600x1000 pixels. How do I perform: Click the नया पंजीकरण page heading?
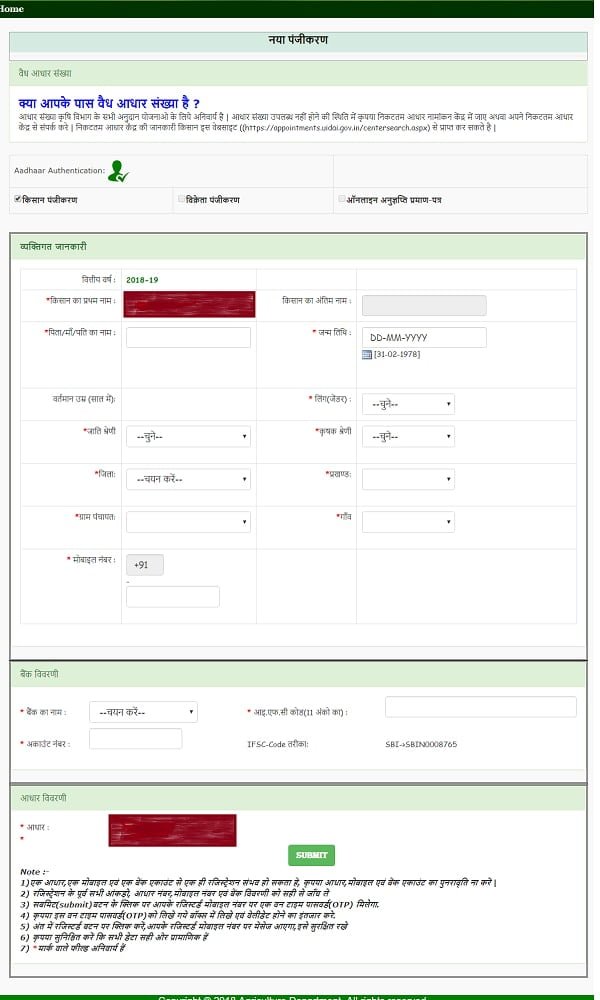[298, 40]
